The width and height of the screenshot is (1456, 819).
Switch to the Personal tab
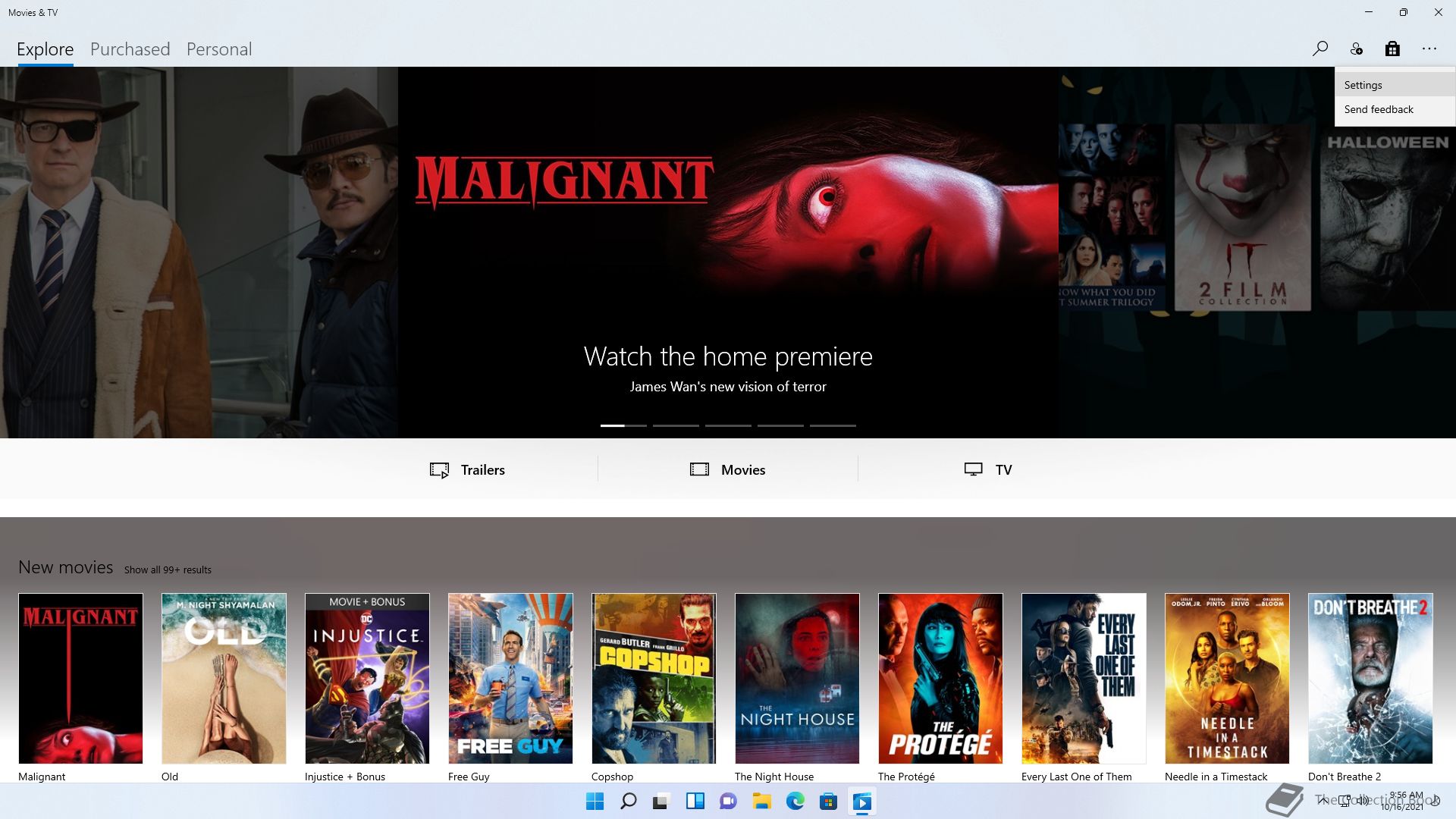coord(219,49)
